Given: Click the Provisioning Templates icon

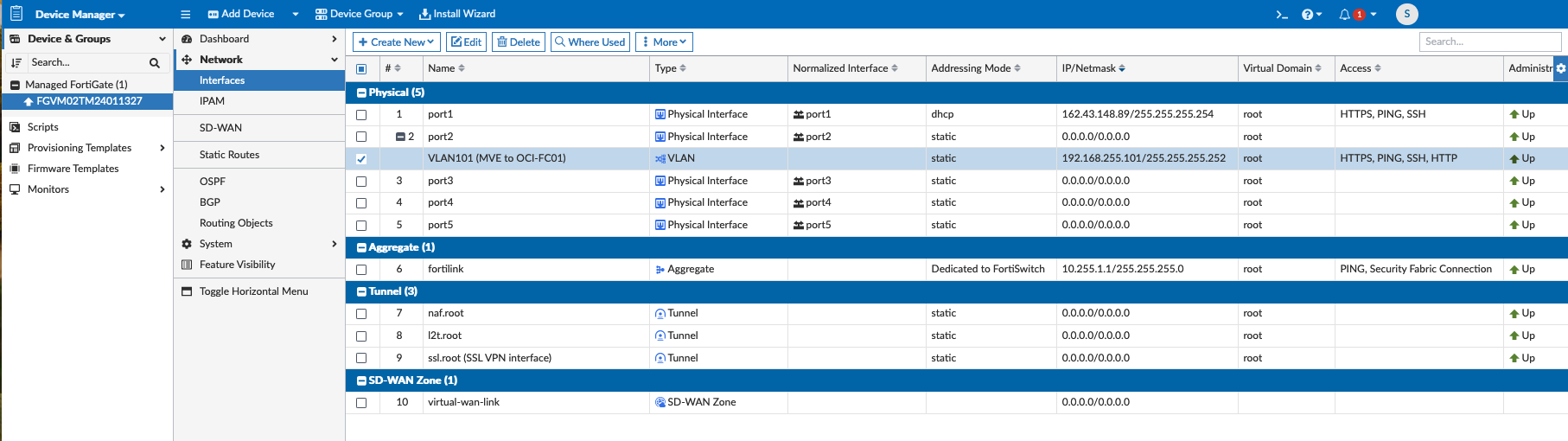Looking at the screenshot, I should coord(15,148).
